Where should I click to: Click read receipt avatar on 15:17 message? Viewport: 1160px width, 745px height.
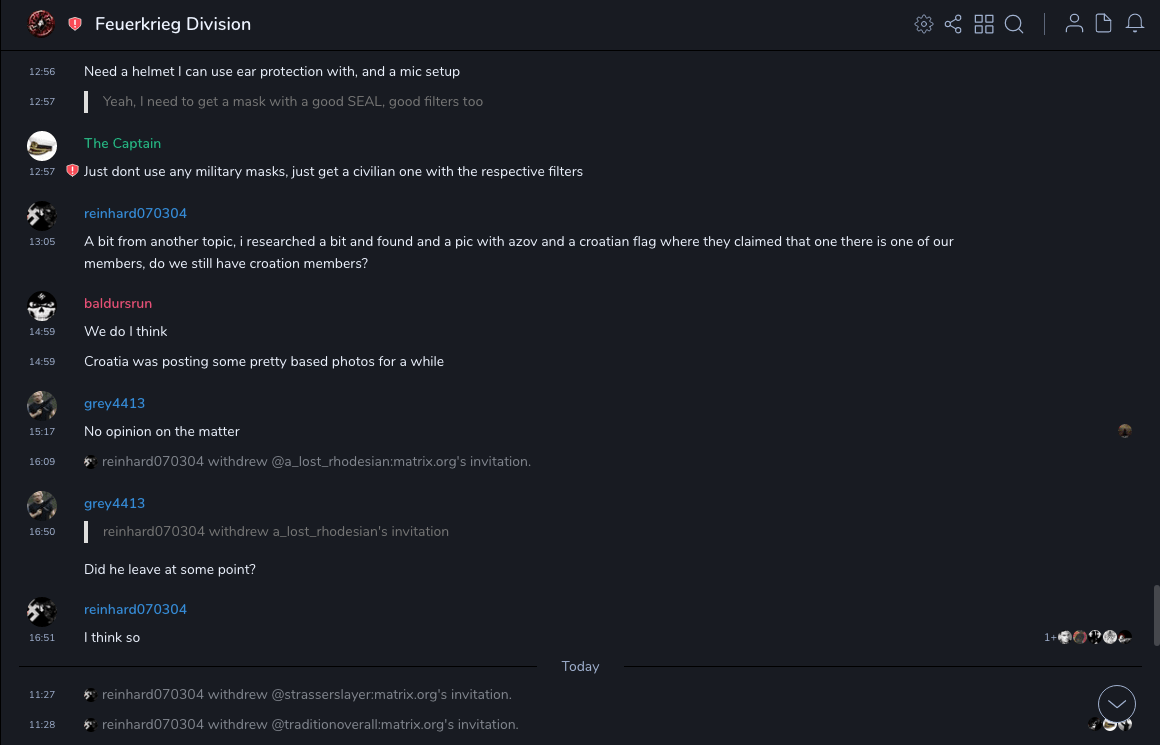tap(1125, 431)
